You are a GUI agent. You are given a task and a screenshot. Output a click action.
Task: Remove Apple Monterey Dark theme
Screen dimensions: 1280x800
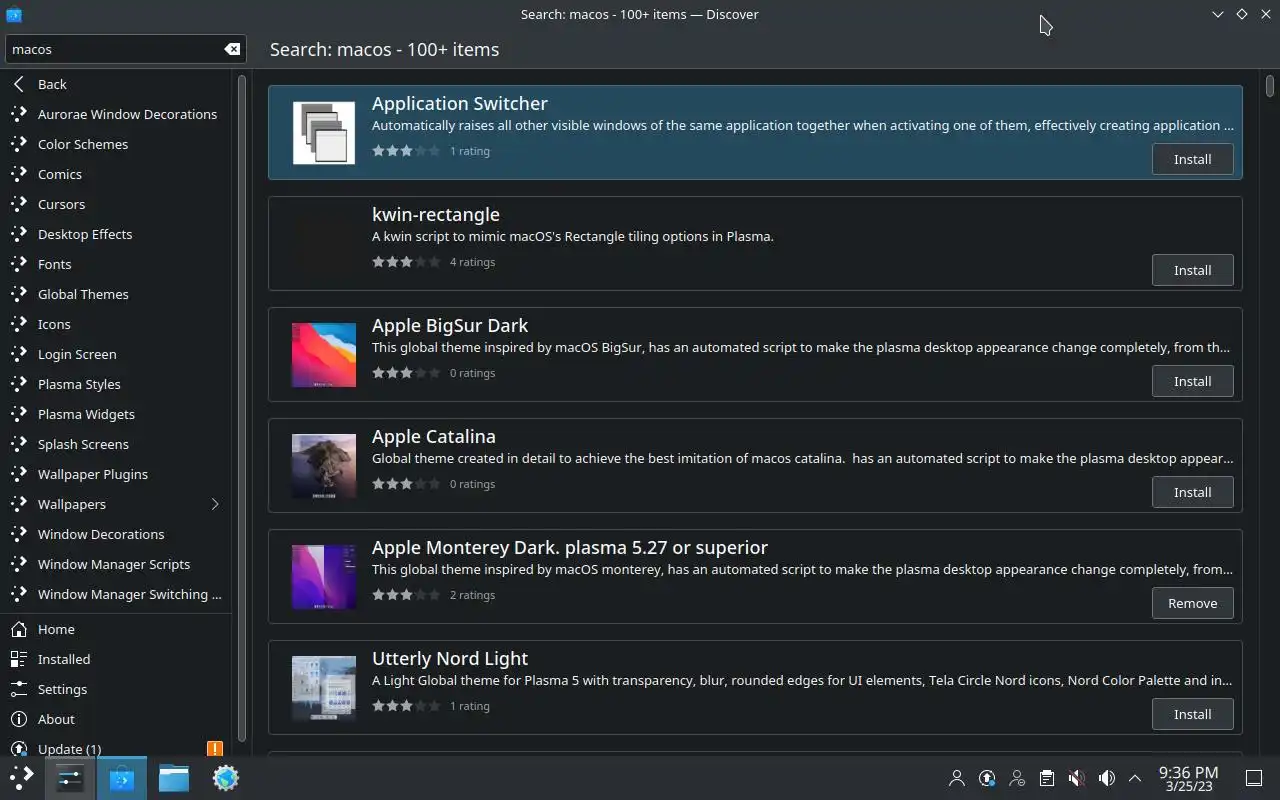tap(1192, 603)
